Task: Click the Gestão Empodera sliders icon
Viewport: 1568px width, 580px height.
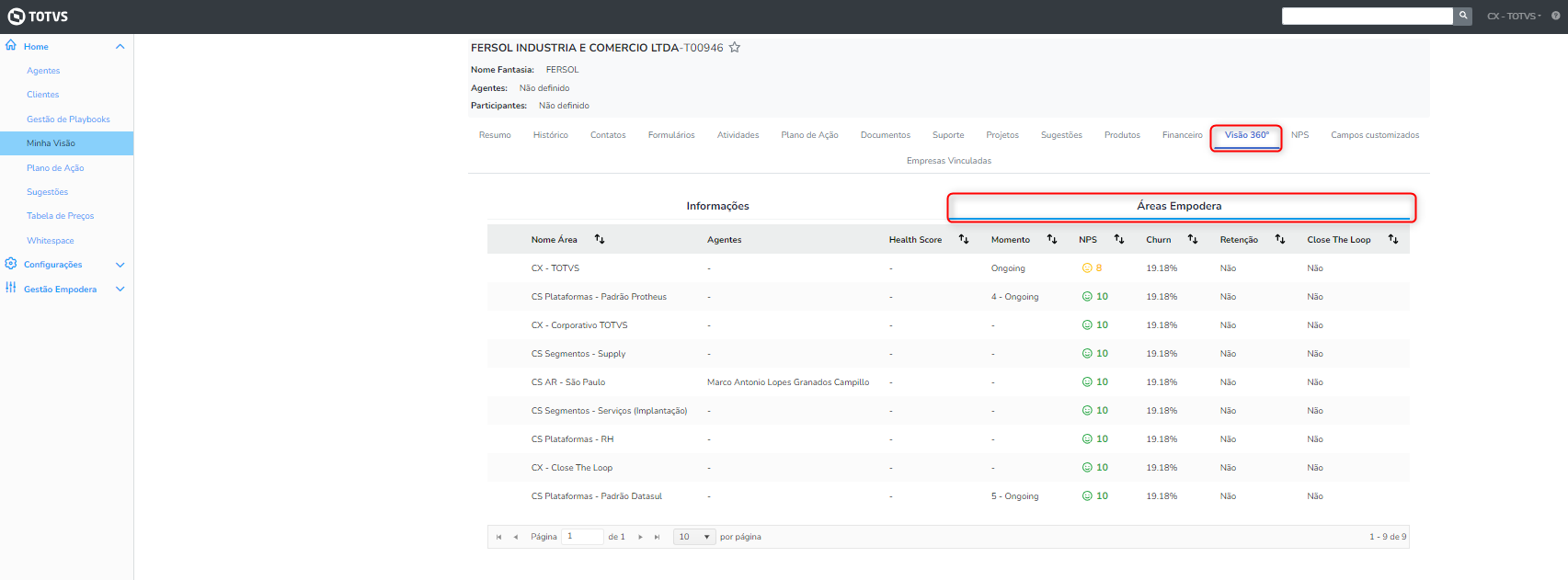Action: 11,288
